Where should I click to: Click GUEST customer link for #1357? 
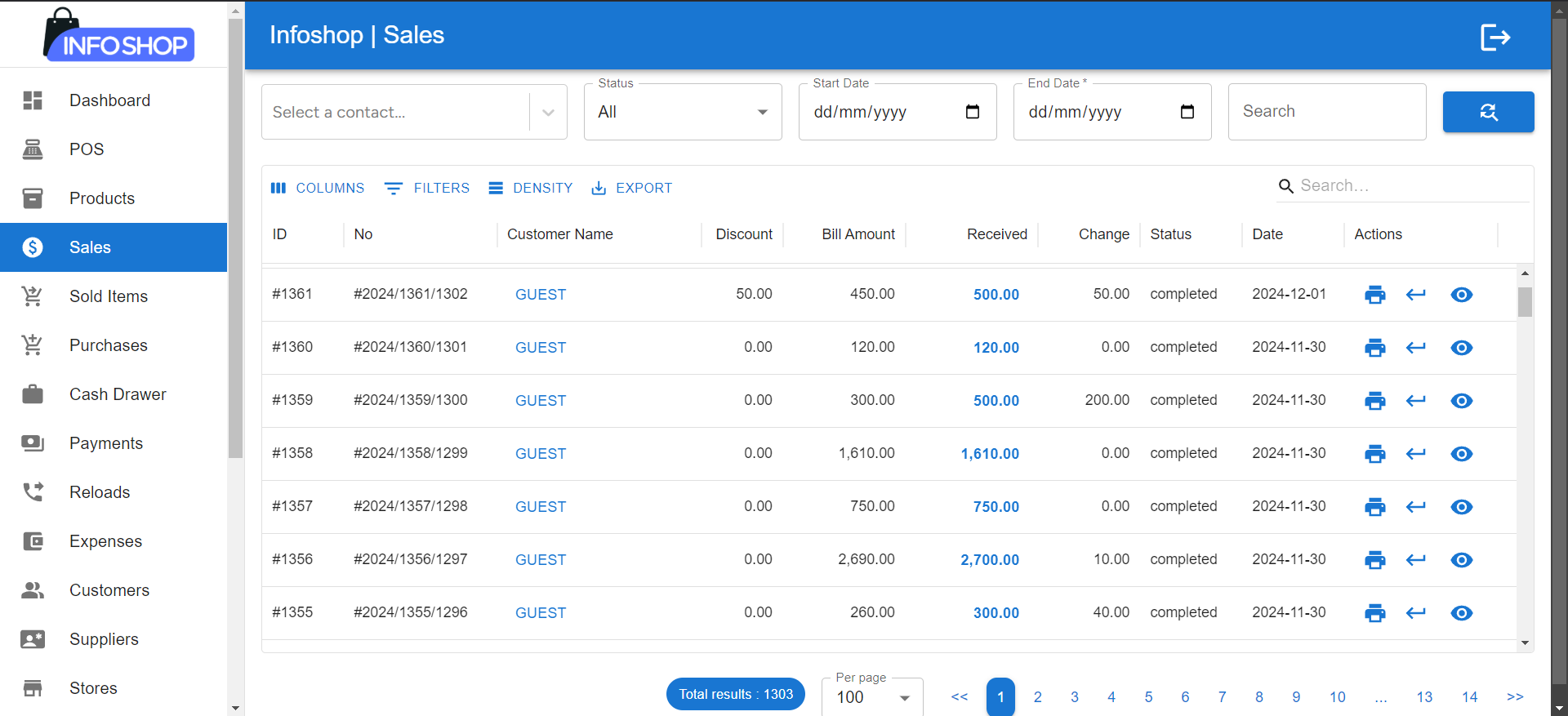541,507
